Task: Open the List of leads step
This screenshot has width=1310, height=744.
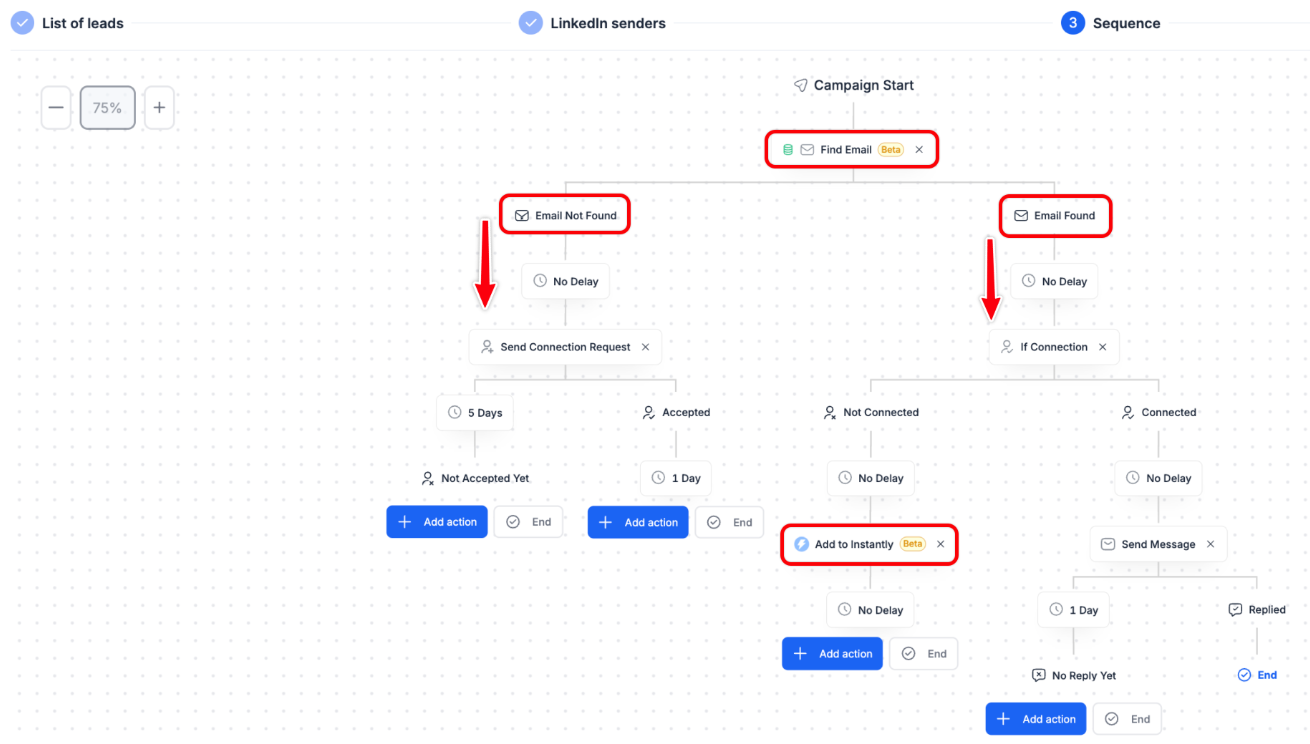Action: [x=68, y=23]
